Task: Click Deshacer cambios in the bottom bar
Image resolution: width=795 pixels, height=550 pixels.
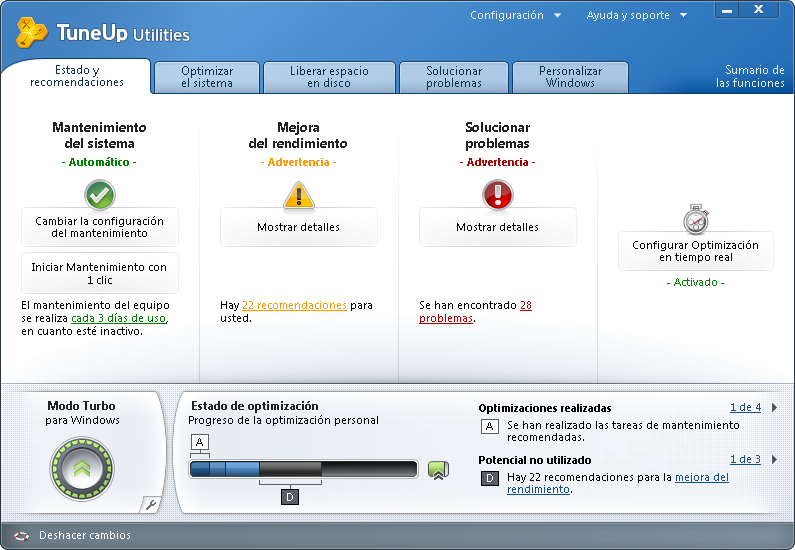Action: click(85, 535)
